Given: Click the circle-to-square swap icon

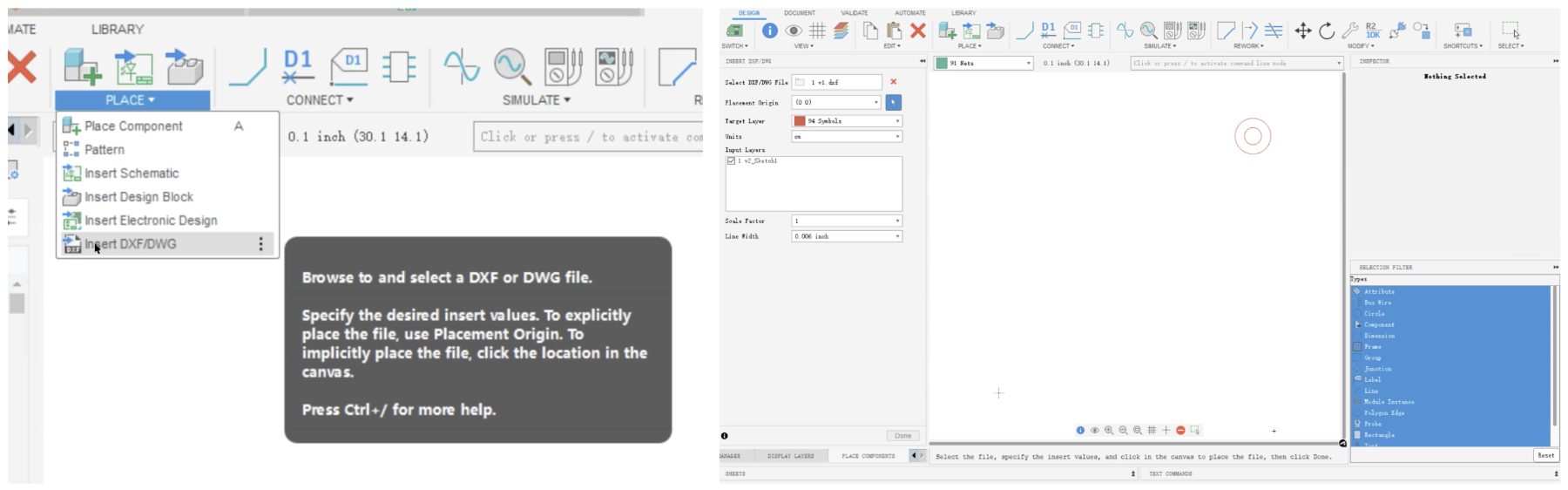Looking at the screenshot, I should (1421, 31).
